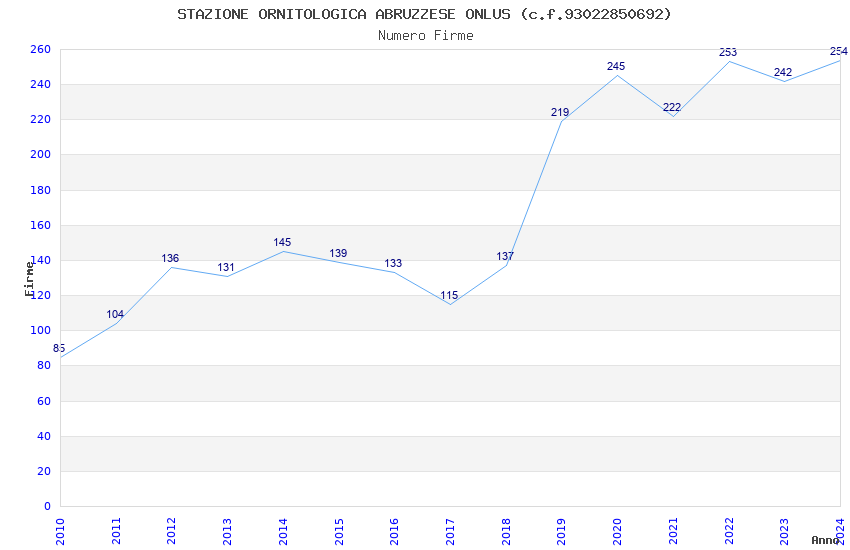Image resolution: width=850 pixels, height=550 pixels.
Task: Click the data label 245
Action: click(616, 66)
